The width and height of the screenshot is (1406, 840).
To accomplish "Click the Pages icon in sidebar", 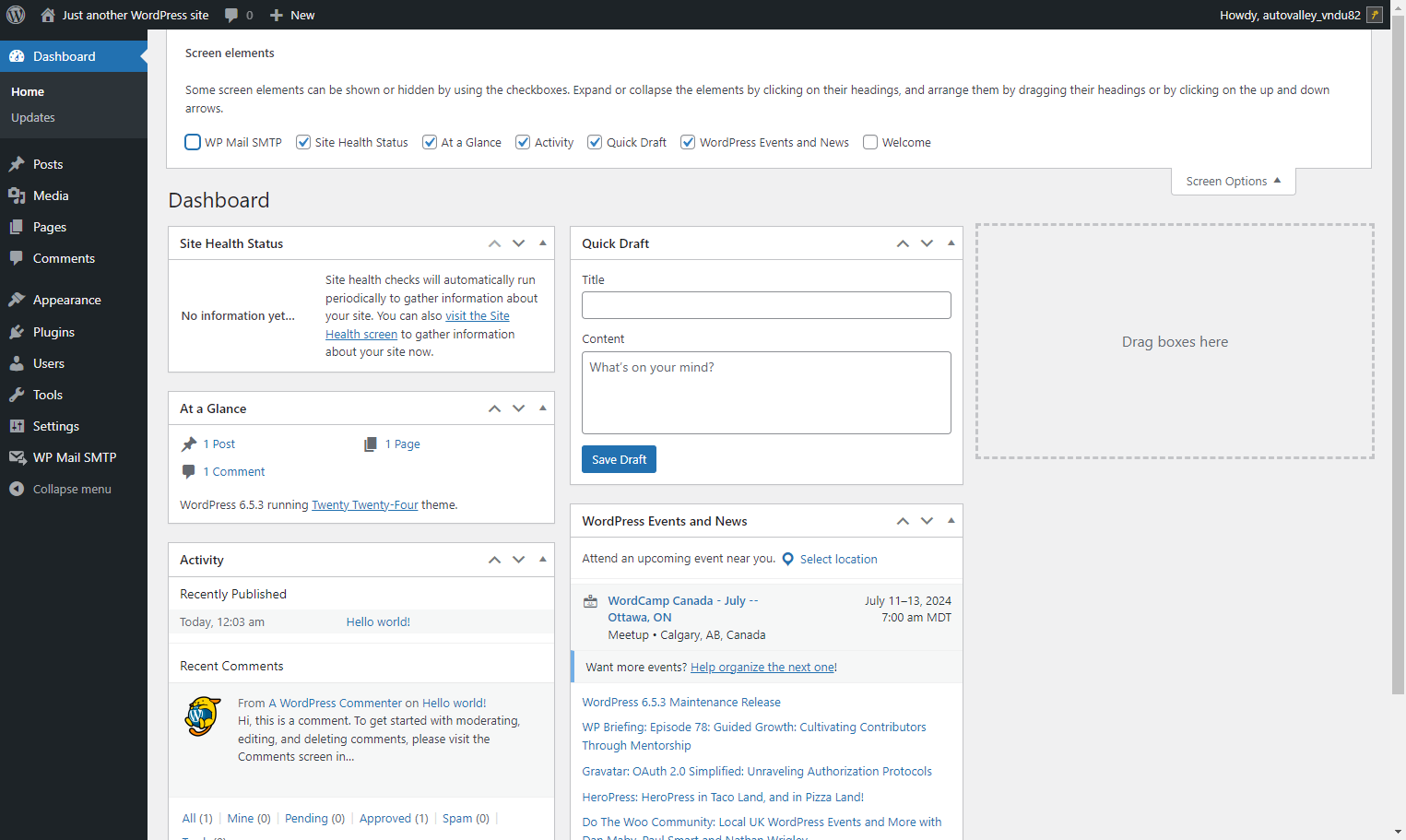I will [17, 227].
